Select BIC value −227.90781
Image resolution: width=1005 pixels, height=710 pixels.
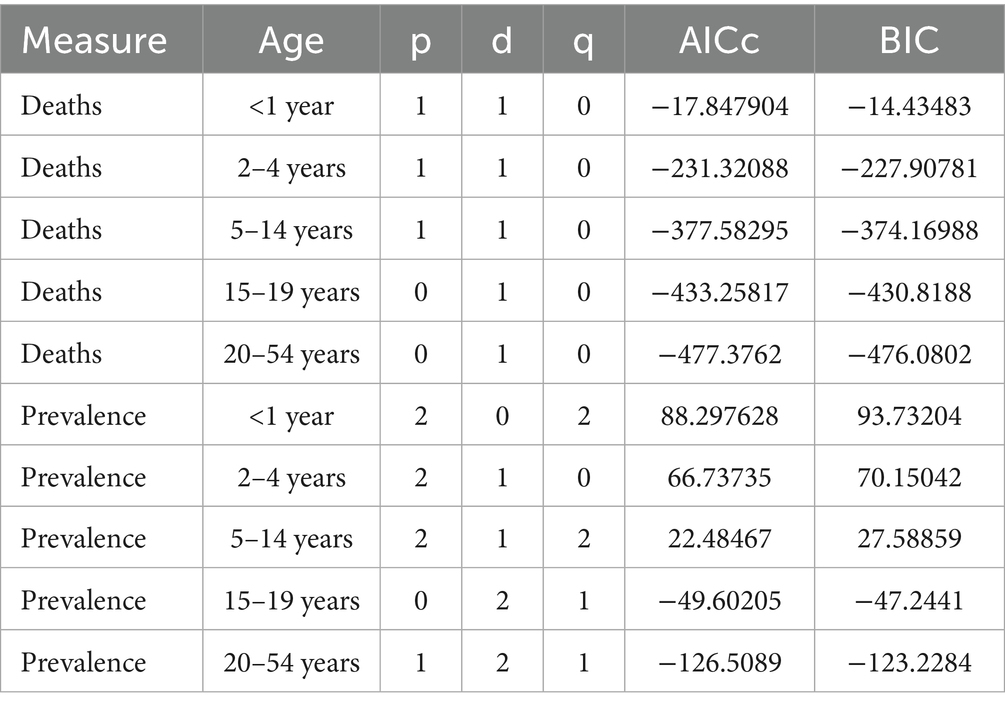coord(909,168)
